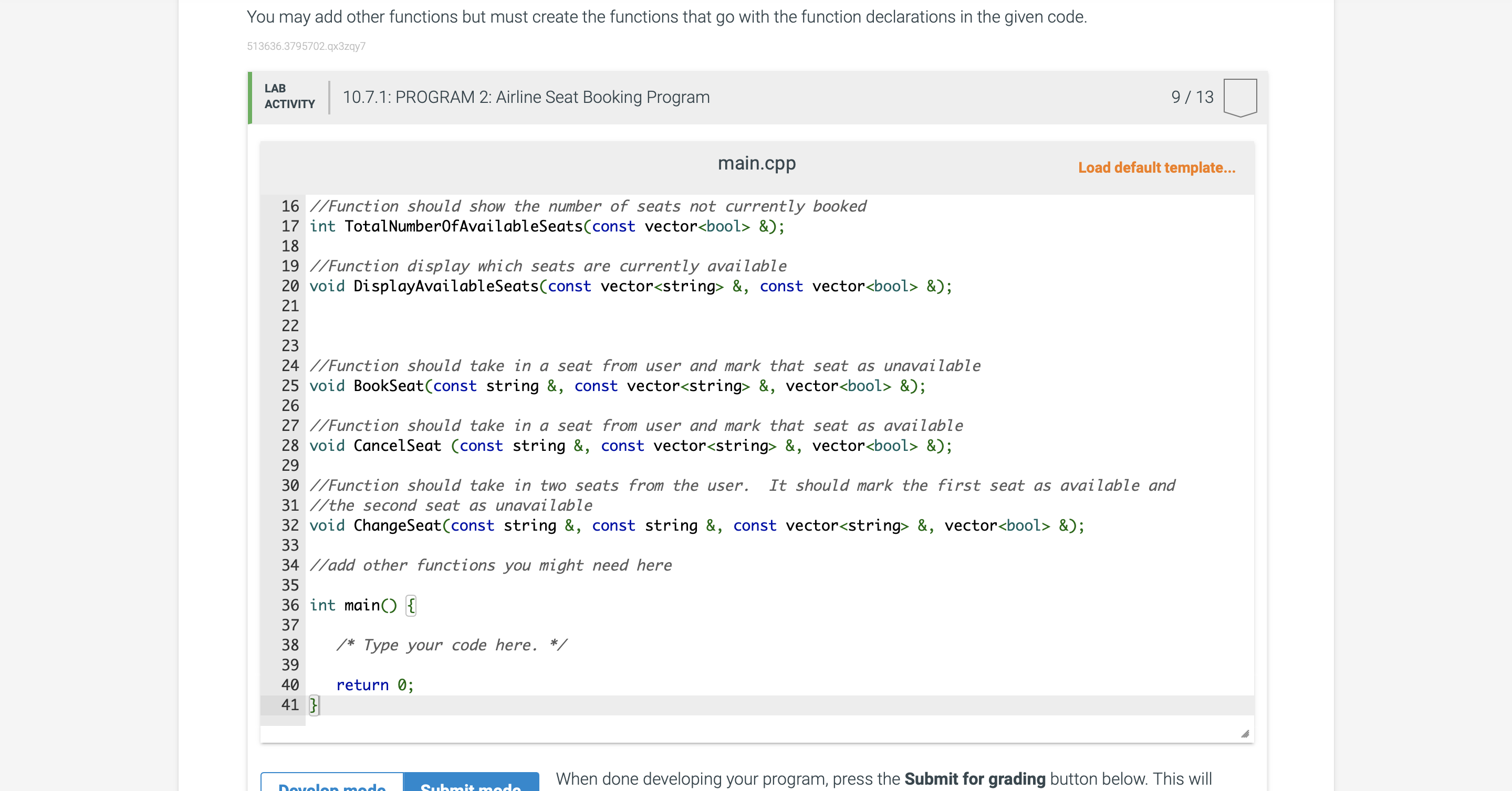Screen dimensions: 1512x791
Task: Click the activity title 10.7.1: PROGRAM 2
Action: [x=527, y=98]
